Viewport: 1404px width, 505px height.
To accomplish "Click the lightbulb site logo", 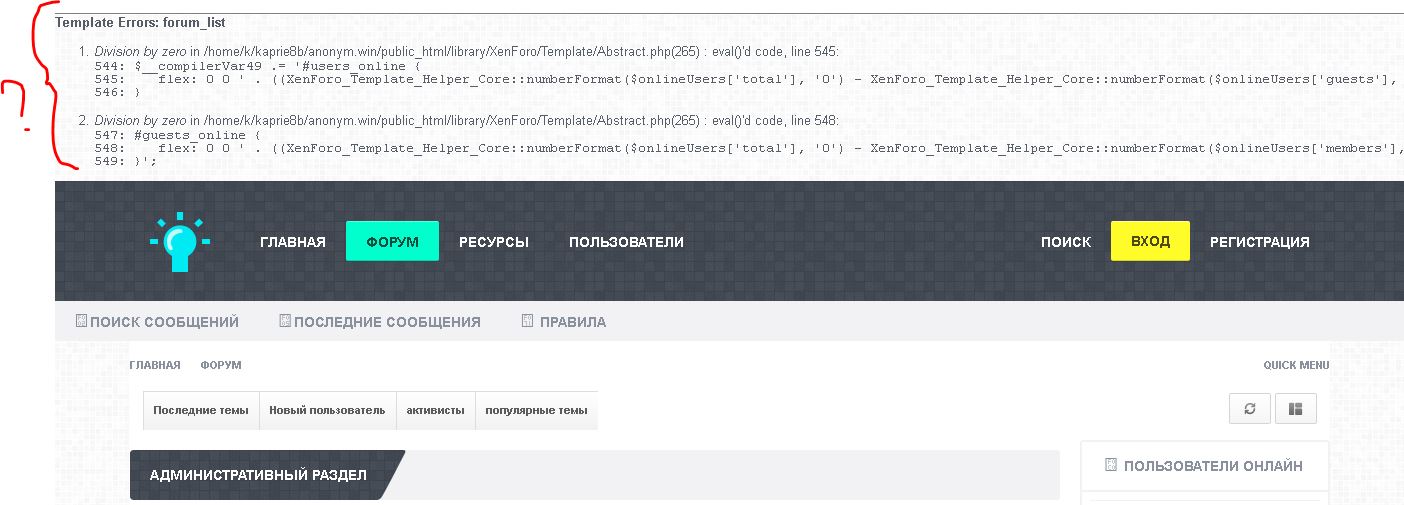I will pos(179,241).
